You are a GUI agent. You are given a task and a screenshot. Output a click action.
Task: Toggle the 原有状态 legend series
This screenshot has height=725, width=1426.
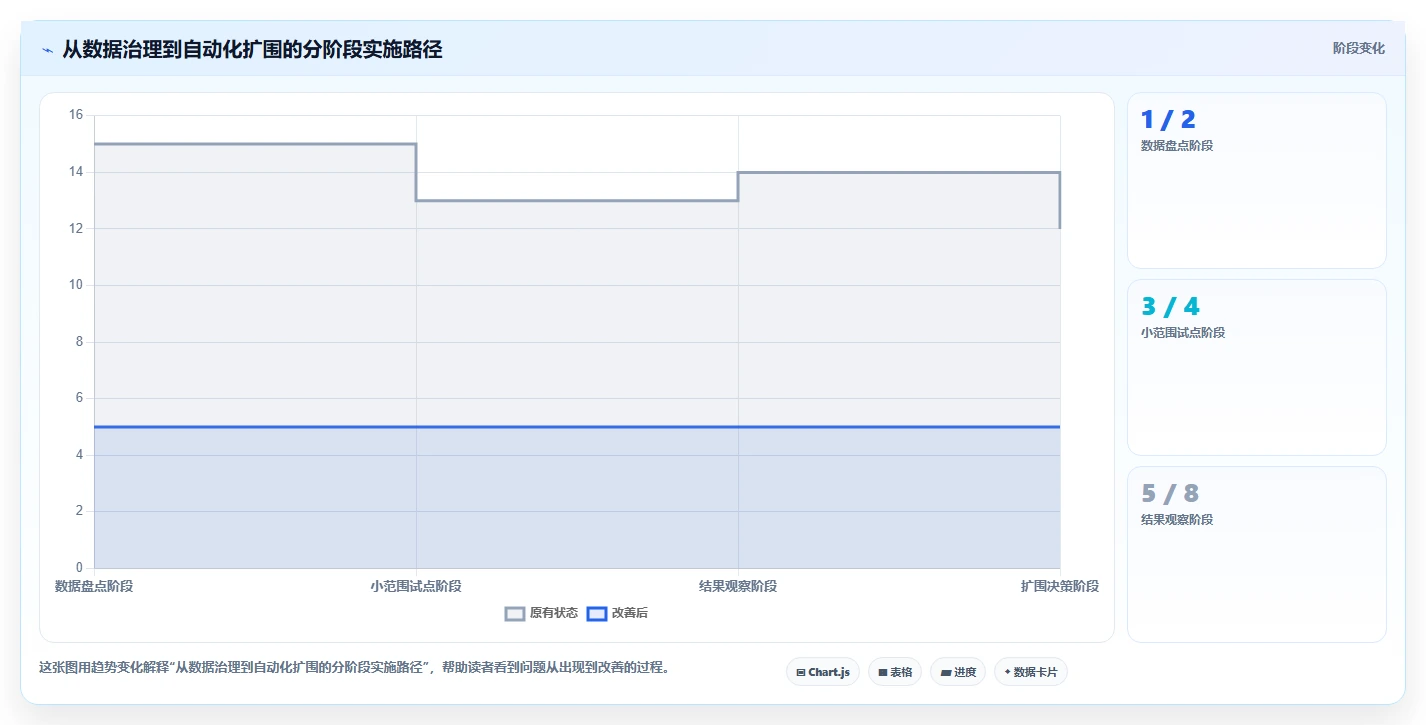(541, 613)
